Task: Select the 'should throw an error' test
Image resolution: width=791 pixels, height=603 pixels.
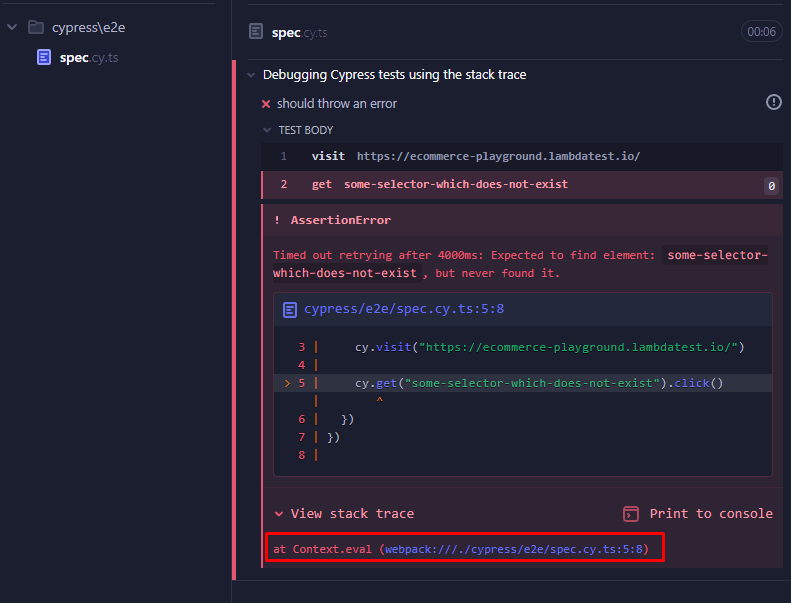Action: [x=336, y=103]
